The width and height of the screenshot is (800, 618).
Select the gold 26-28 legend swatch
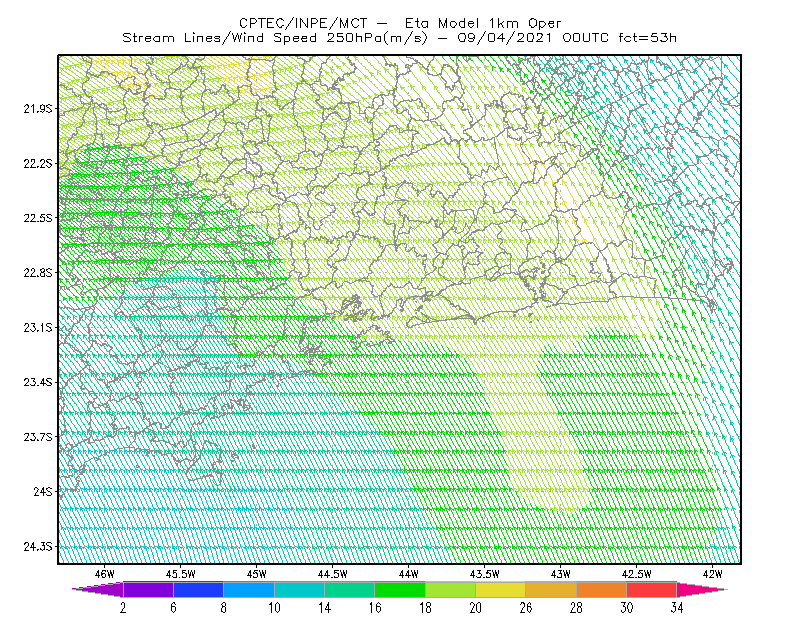[x=551, y=589]
